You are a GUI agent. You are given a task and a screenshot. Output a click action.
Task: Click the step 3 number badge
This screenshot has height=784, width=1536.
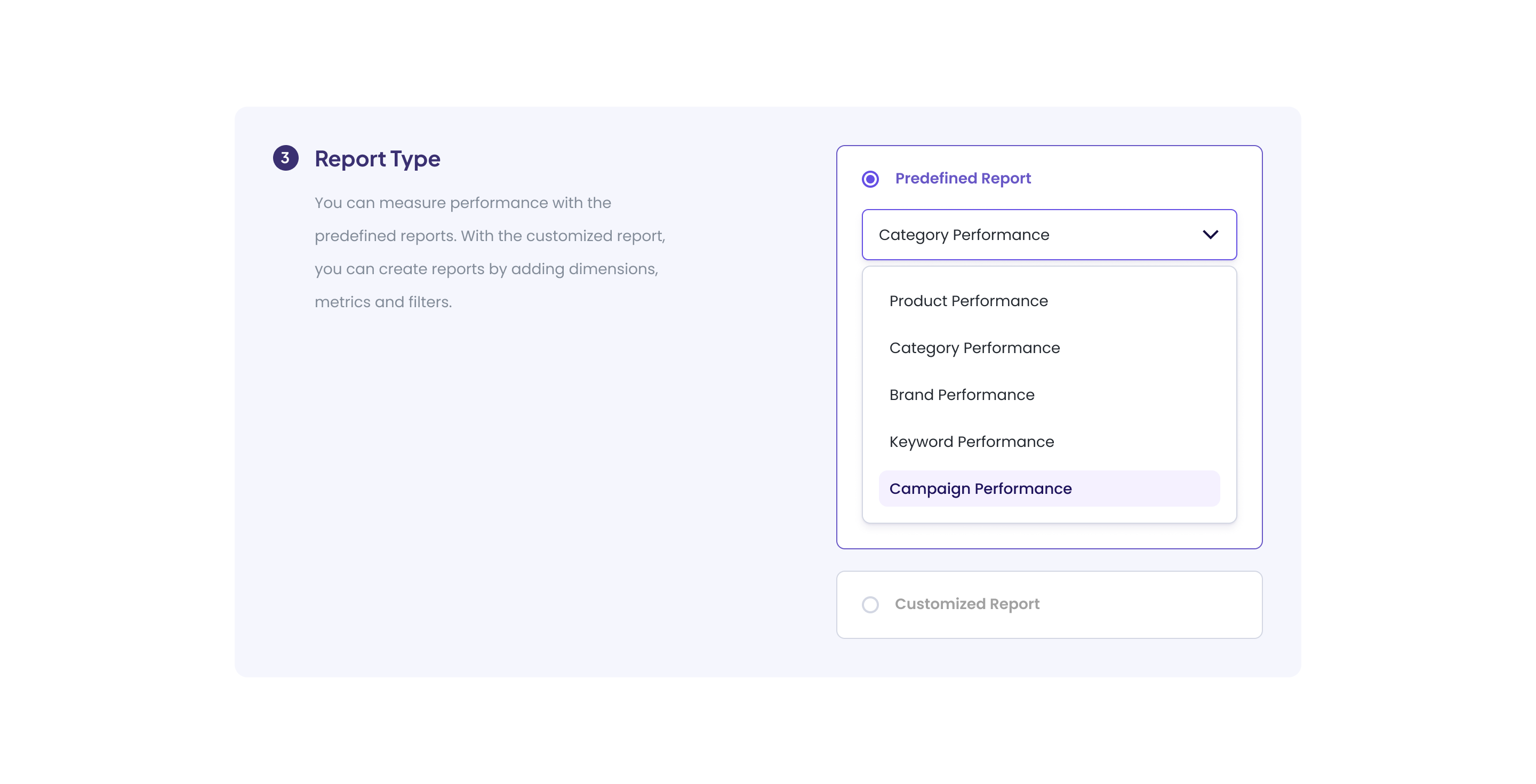[286, 158]
